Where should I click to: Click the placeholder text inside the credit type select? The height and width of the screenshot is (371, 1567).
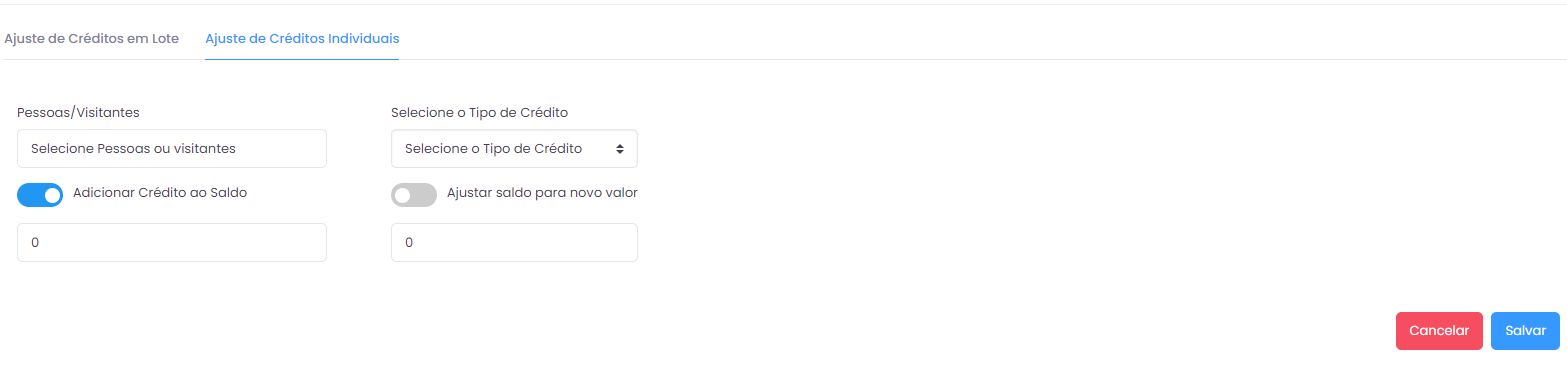point(493,148)
